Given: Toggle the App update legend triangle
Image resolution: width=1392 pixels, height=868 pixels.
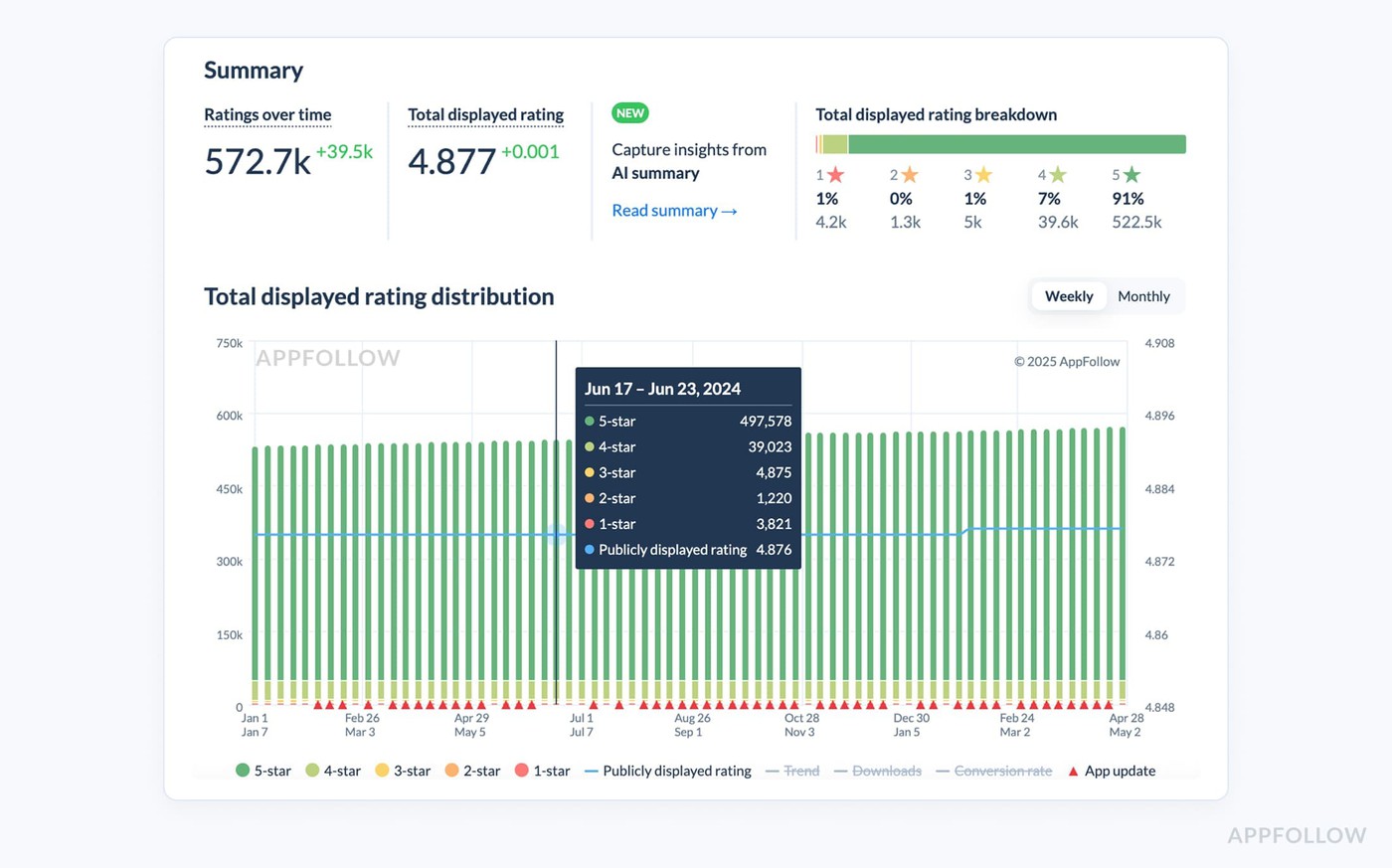Looking at the screenshot, I should coord(1073,772).
